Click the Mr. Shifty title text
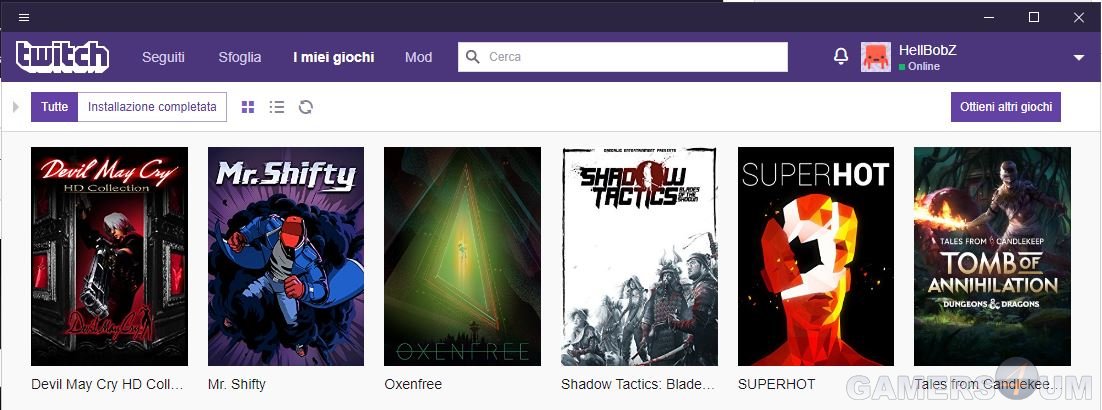 (237, 385)
